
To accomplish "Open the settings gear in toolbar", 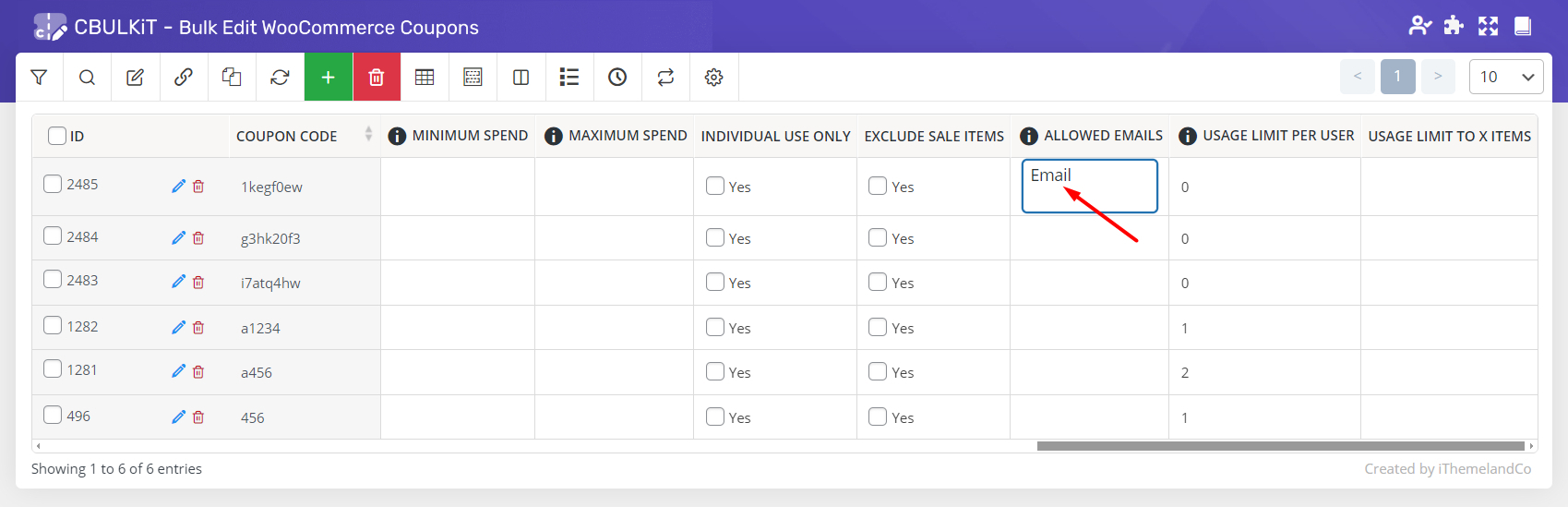I will tap(713, 78).
